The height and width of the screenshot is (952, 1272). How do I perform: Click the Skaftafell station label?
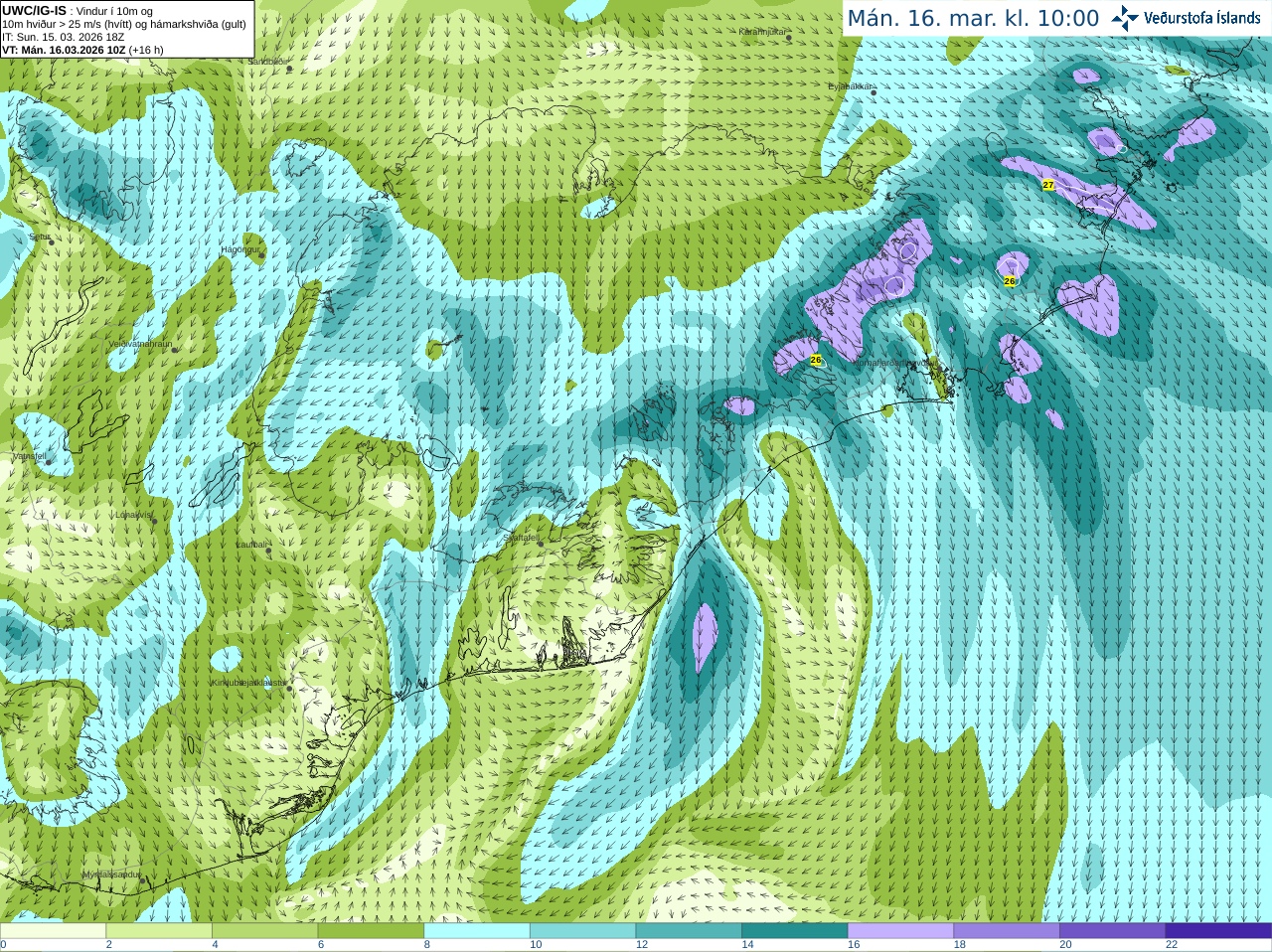tap(521, 538)
